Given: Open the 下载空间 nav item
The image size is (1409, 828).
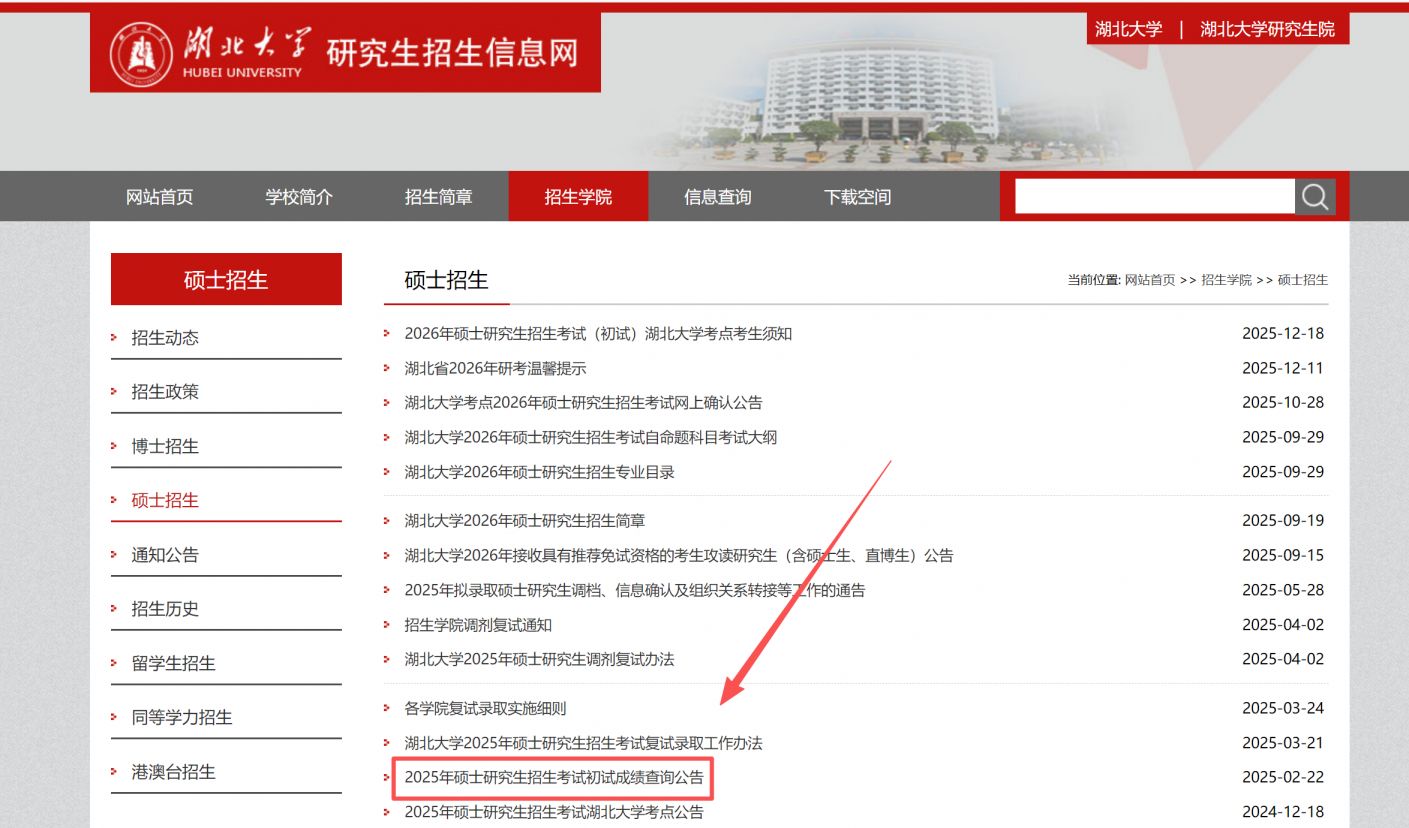Looking at the screenshot, I should point(857,197).
